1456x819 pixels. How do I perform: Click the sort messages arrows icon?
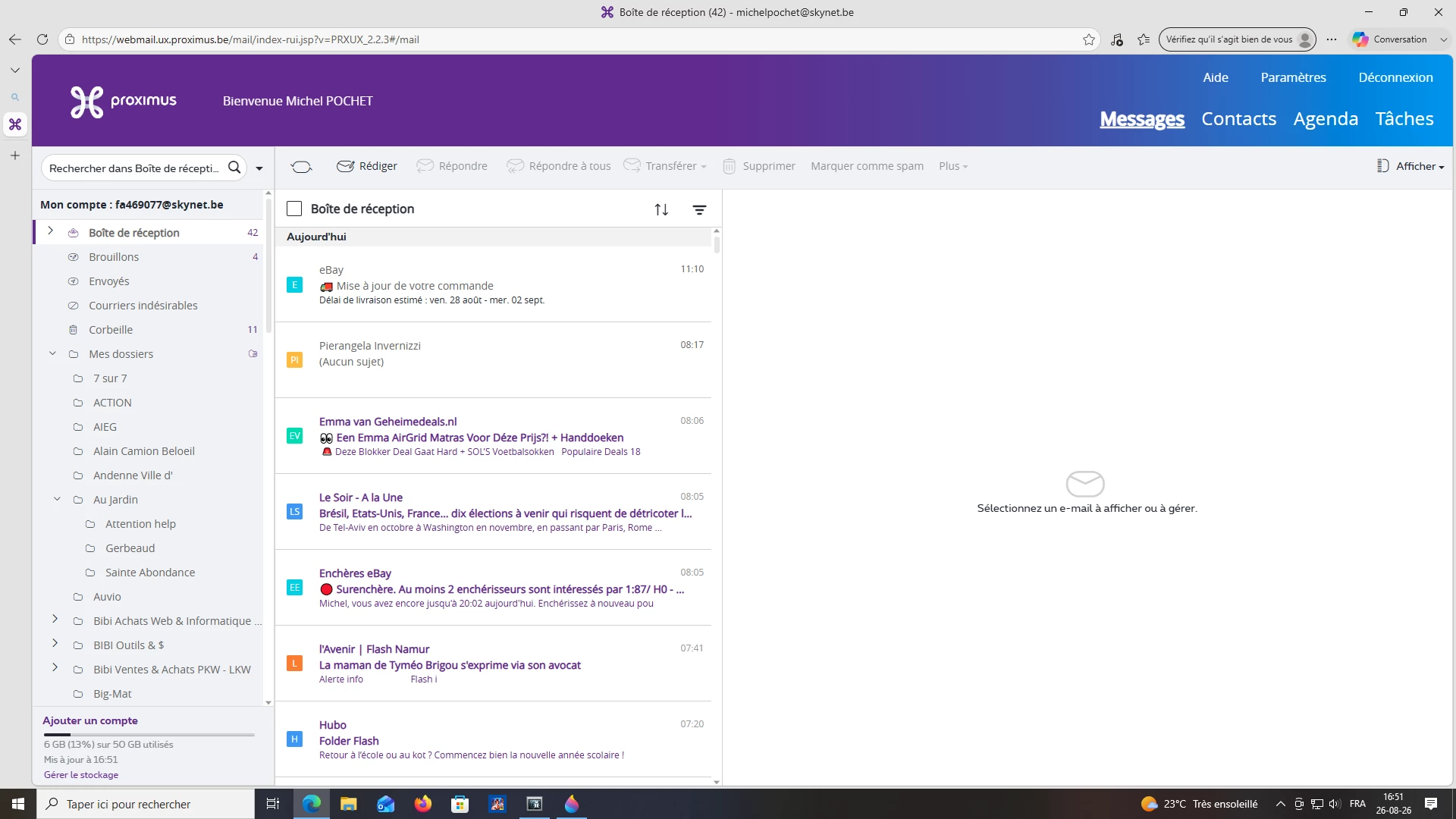click(x=661, y=209)
